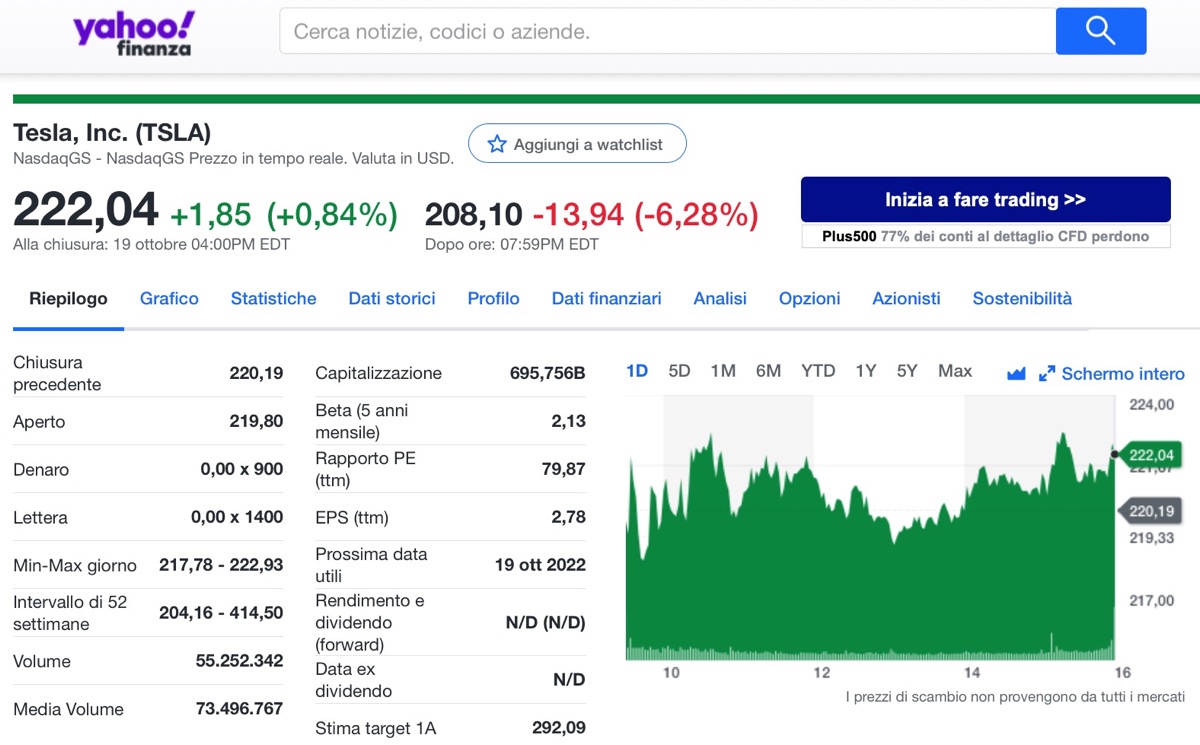Select the area chart type icon

point(1016,372)
